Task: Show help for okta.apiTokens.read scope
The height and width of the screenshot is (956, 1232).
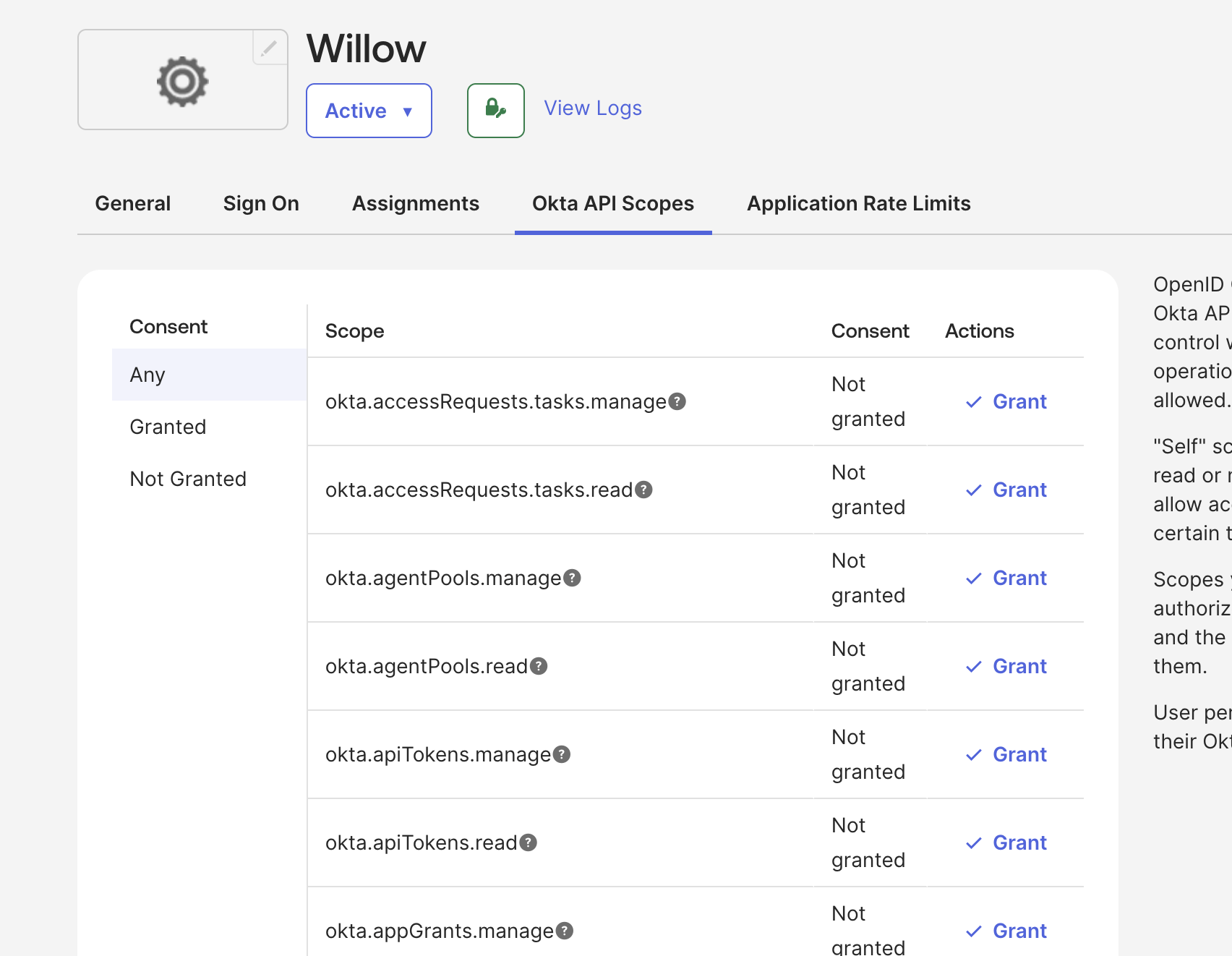Action: pos(529,842)
